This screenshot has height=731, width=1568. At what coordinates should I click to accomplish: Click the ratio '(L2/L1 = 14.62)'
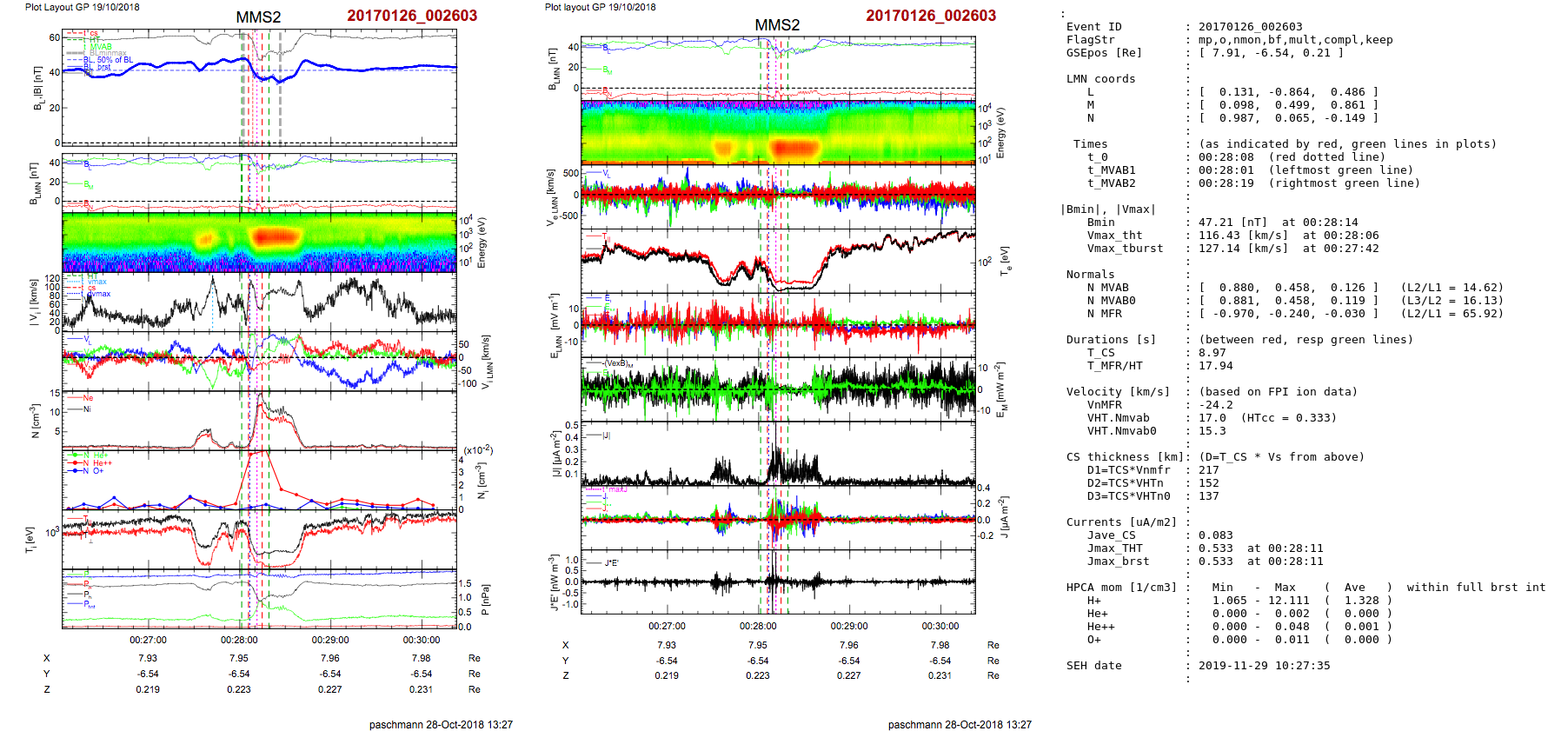click(x=1452, y=288)
